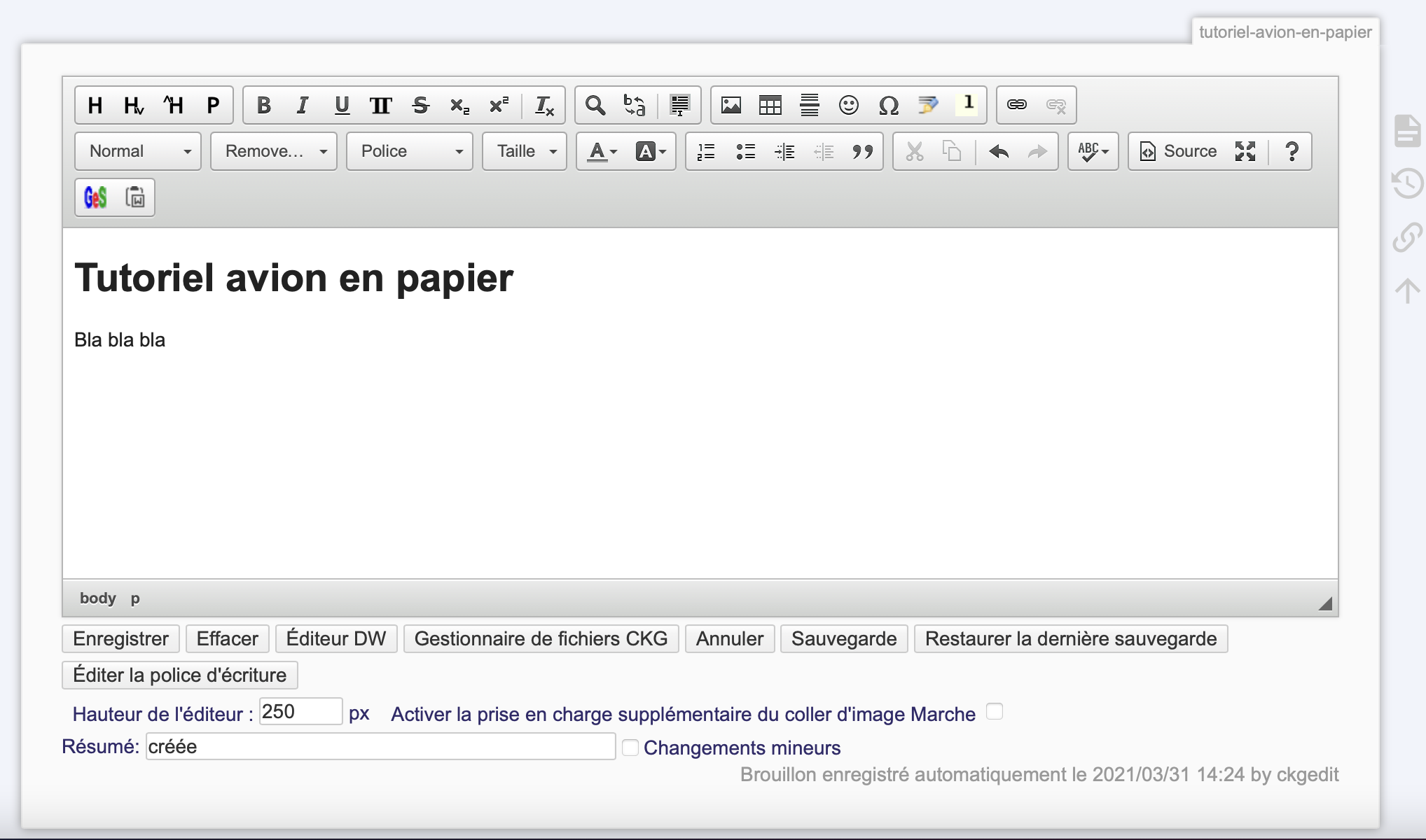Insert link with chain icon
The width and height of the screenshot is (1426, 840).
coord(1016,105)
